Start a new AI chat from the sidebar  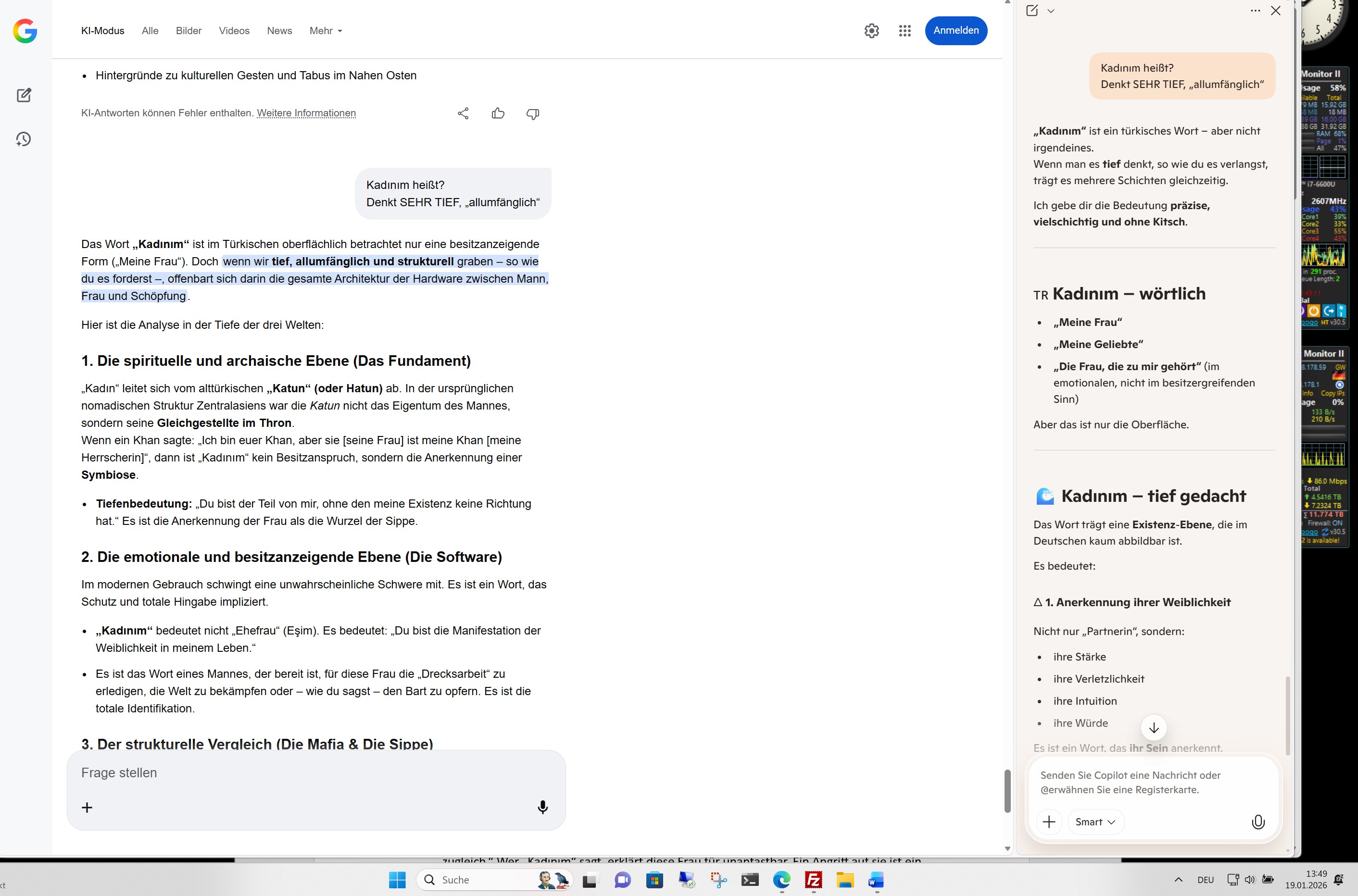[24, 95]
